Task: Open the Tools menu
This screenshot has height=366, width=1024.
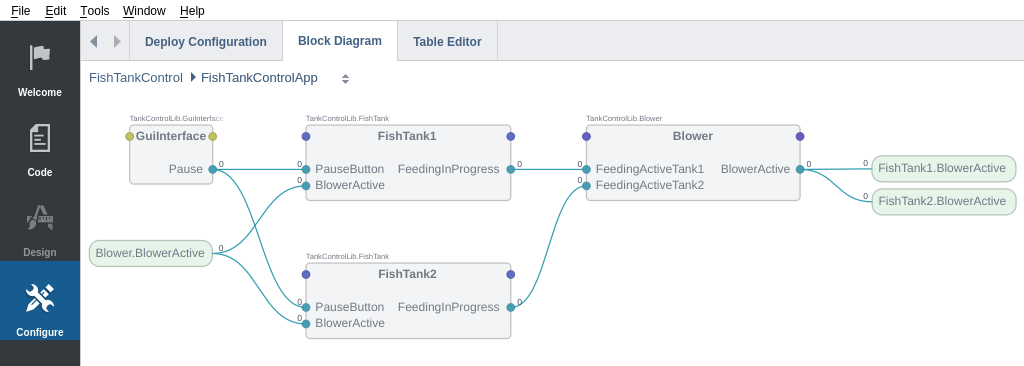Action: point(95,10)
